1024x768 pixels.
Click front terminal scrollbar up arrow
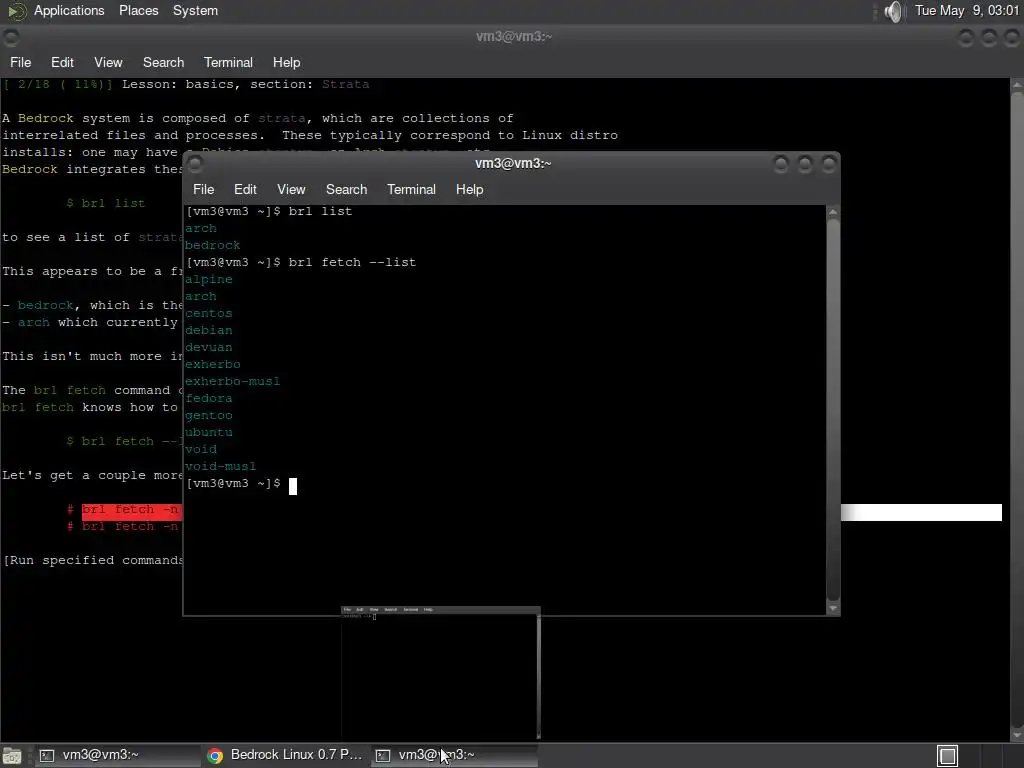pos(833,212)
